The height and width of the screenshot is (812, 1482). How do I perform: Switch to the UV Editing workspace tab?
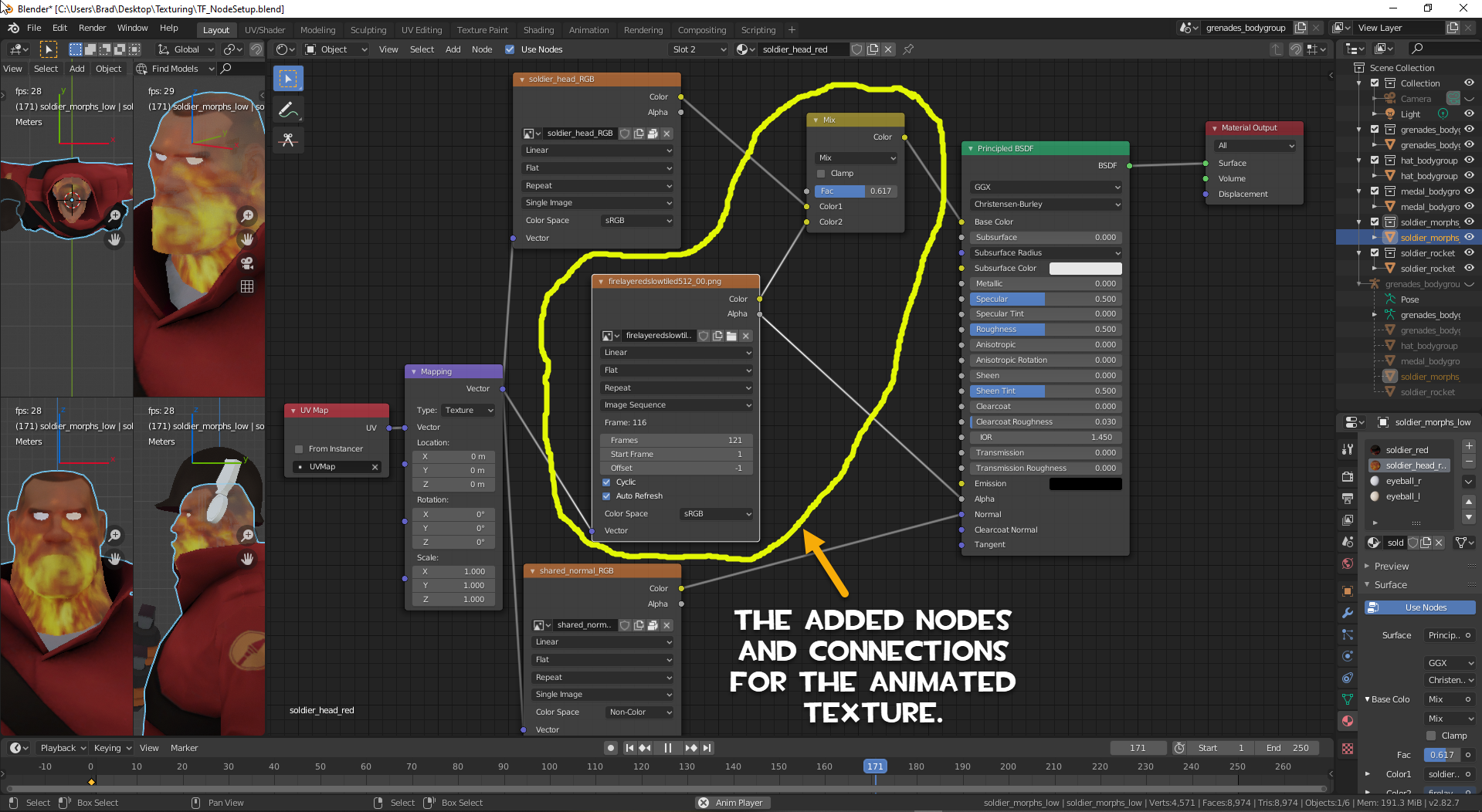422,30
